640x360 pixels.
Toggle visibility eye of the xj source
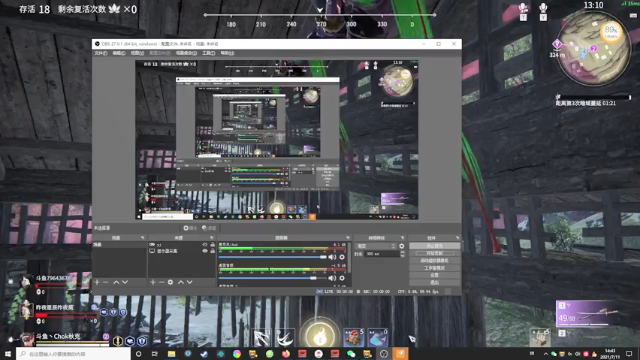click(x=205, y=244)
